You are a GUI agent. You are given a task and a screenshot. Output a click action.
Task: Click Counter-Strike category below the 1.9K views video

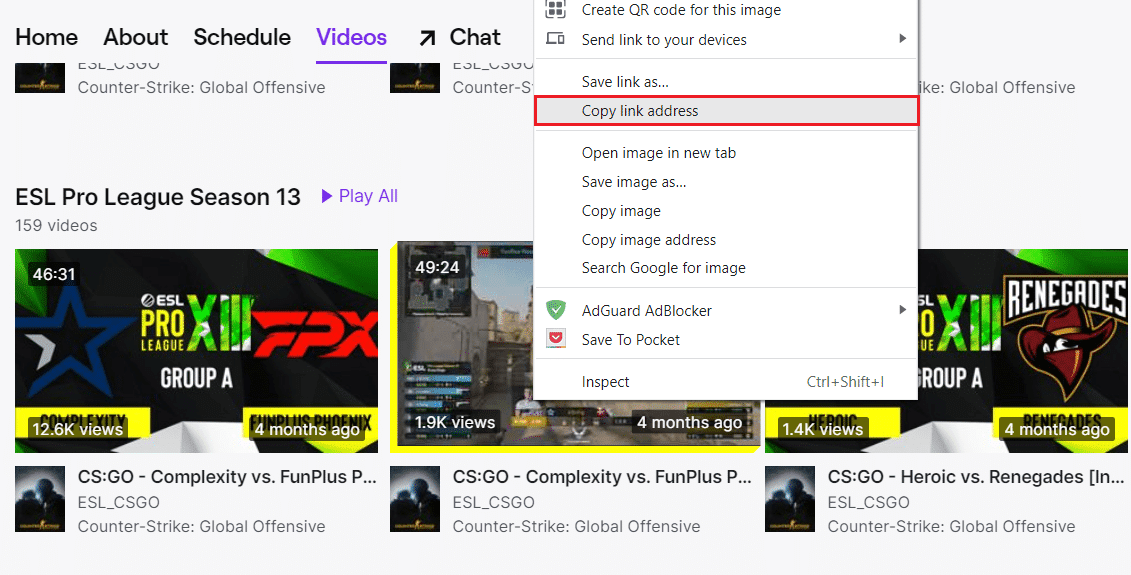[576, 527]
